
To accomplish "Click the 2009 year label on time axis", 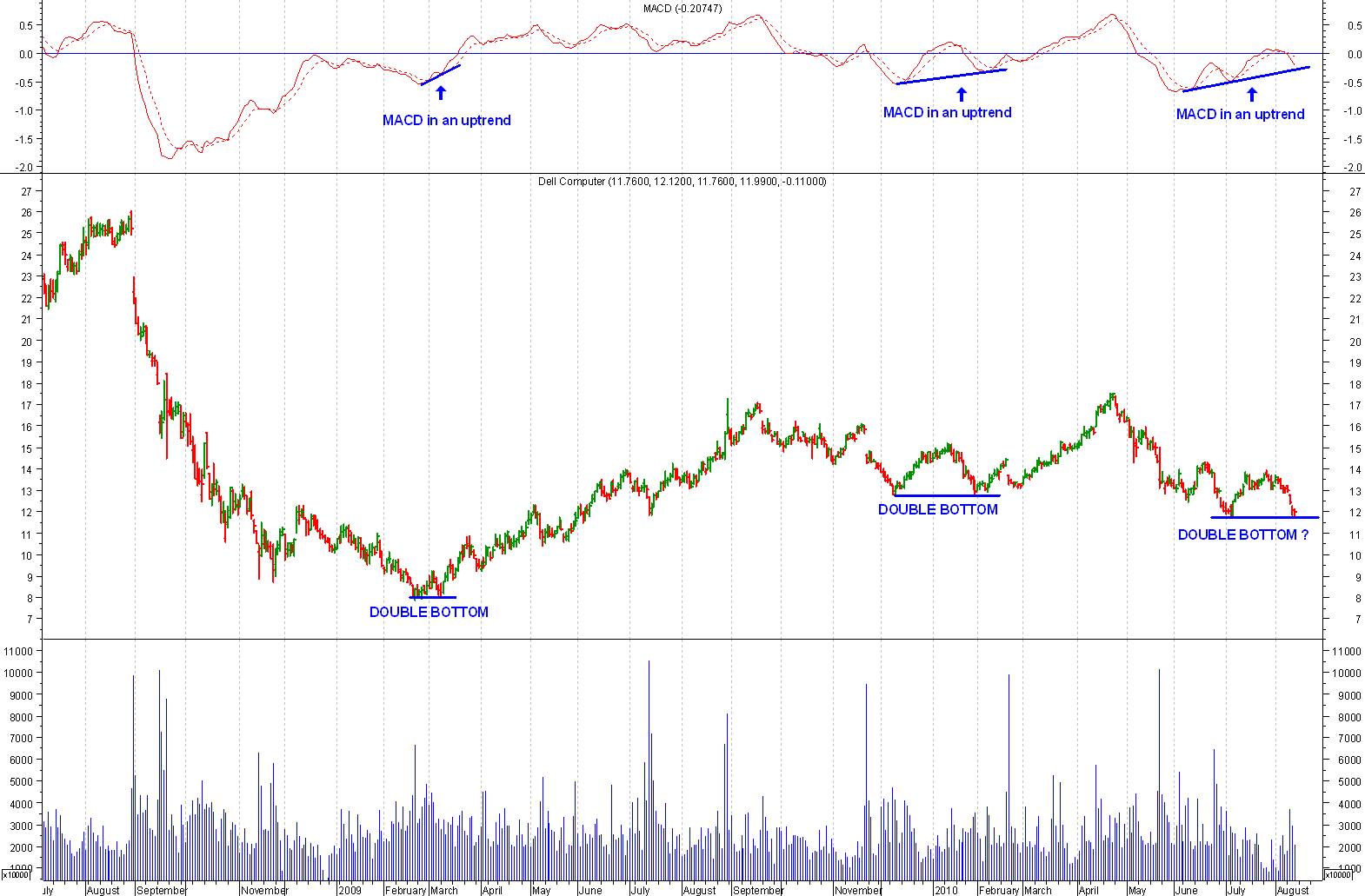I will pos(350,890).
